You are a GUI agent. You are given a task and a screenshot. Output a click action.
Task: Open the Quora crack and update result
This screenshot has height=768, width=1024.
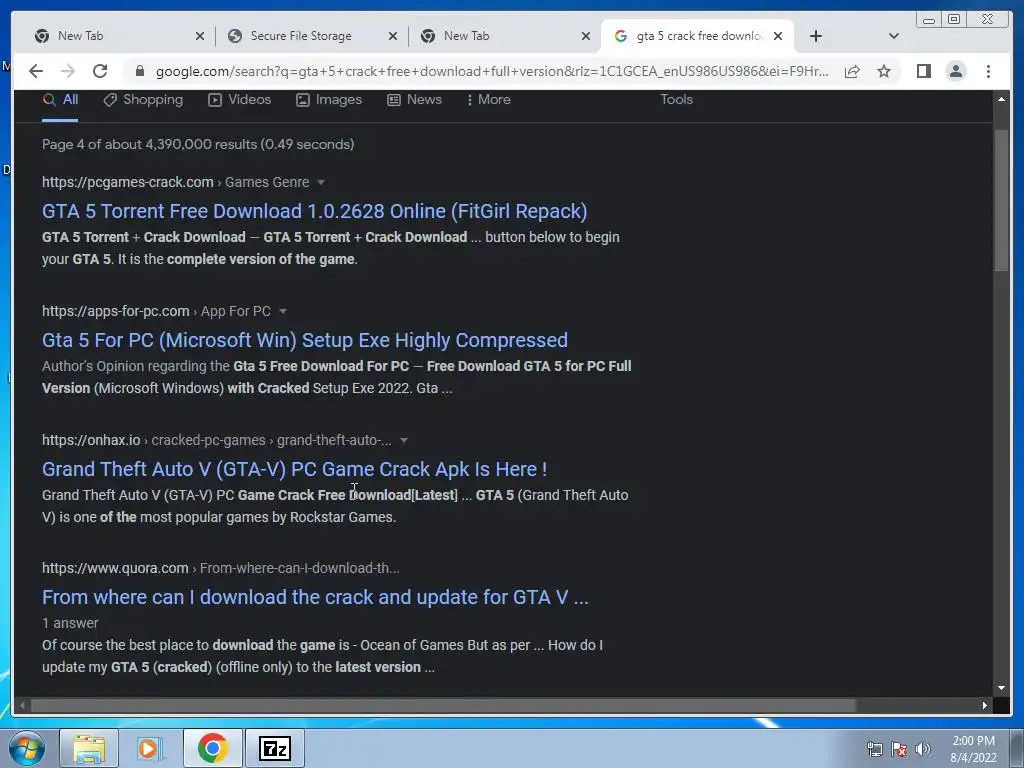point(315,597)
